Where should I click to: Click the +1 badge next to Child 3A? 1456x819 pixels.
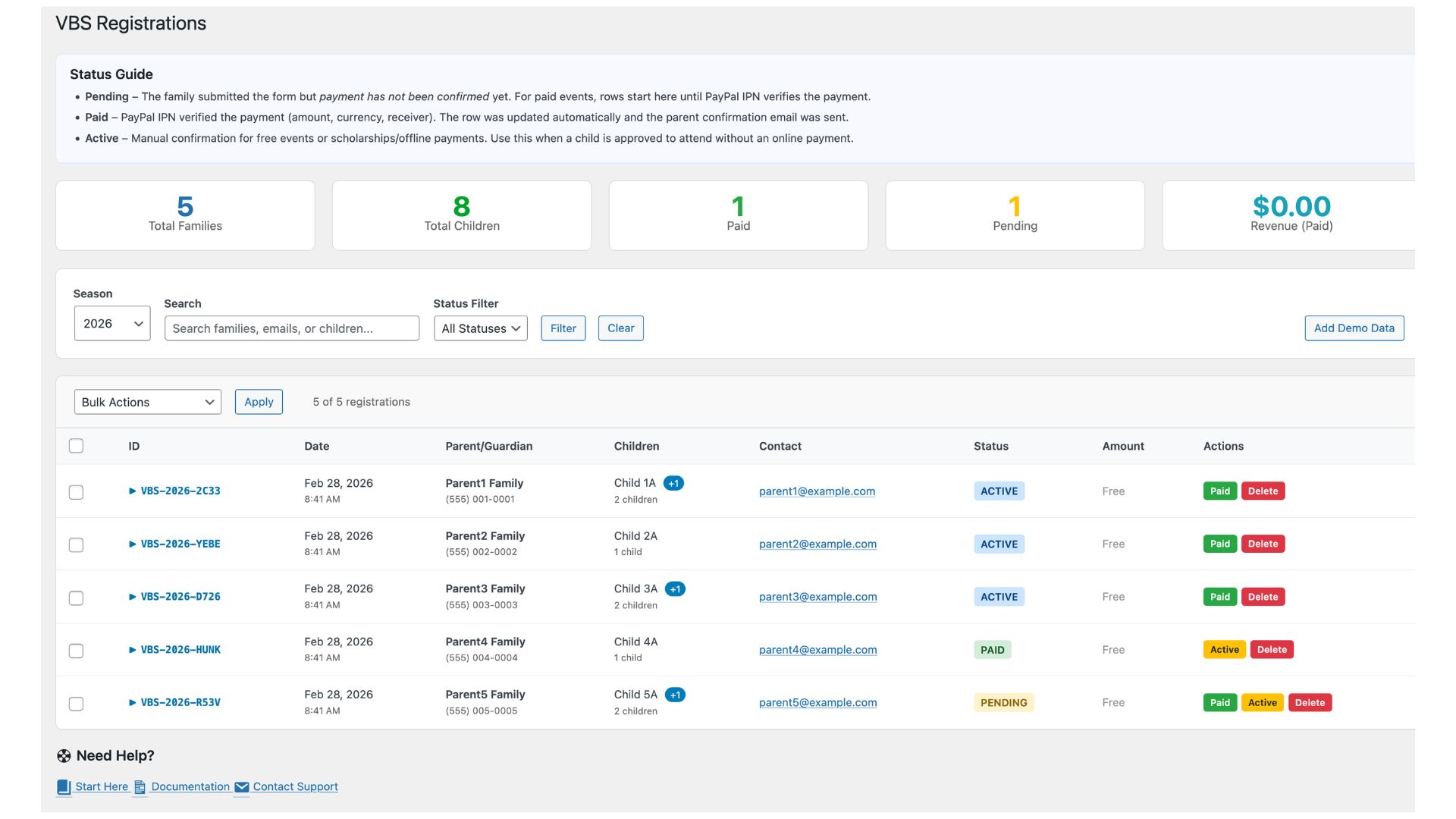(x=675, y=589)
